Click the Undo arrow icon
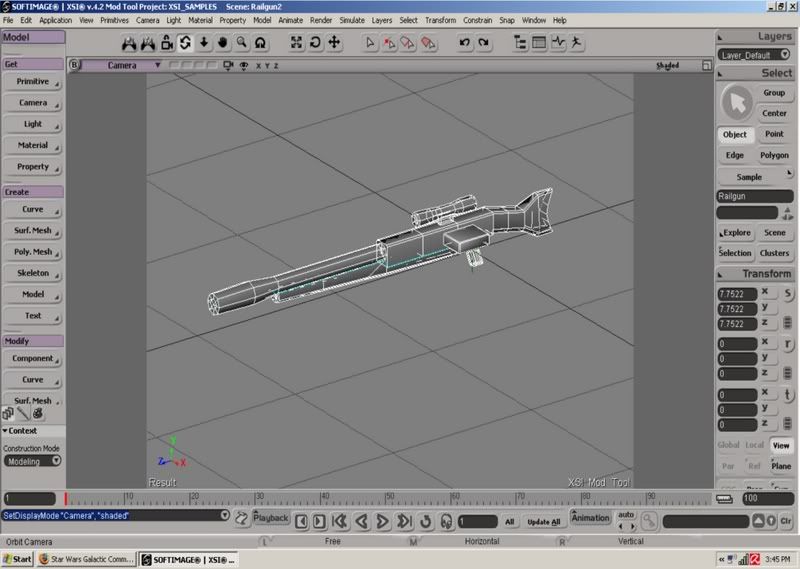The height and width of the screenshot is (569, 800). (x=464, y=42)
